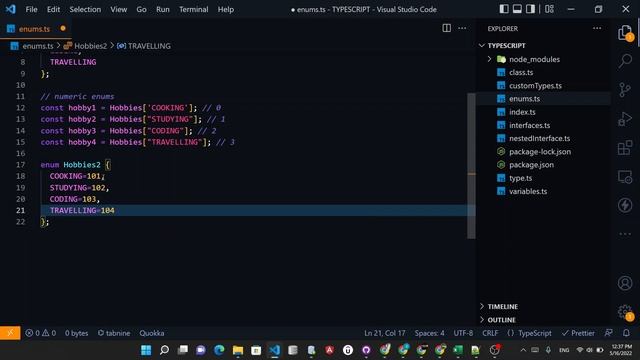Toggle Secondary Side Bar layout button
Screen dimensions: 640x360
[x=530, y=9]
